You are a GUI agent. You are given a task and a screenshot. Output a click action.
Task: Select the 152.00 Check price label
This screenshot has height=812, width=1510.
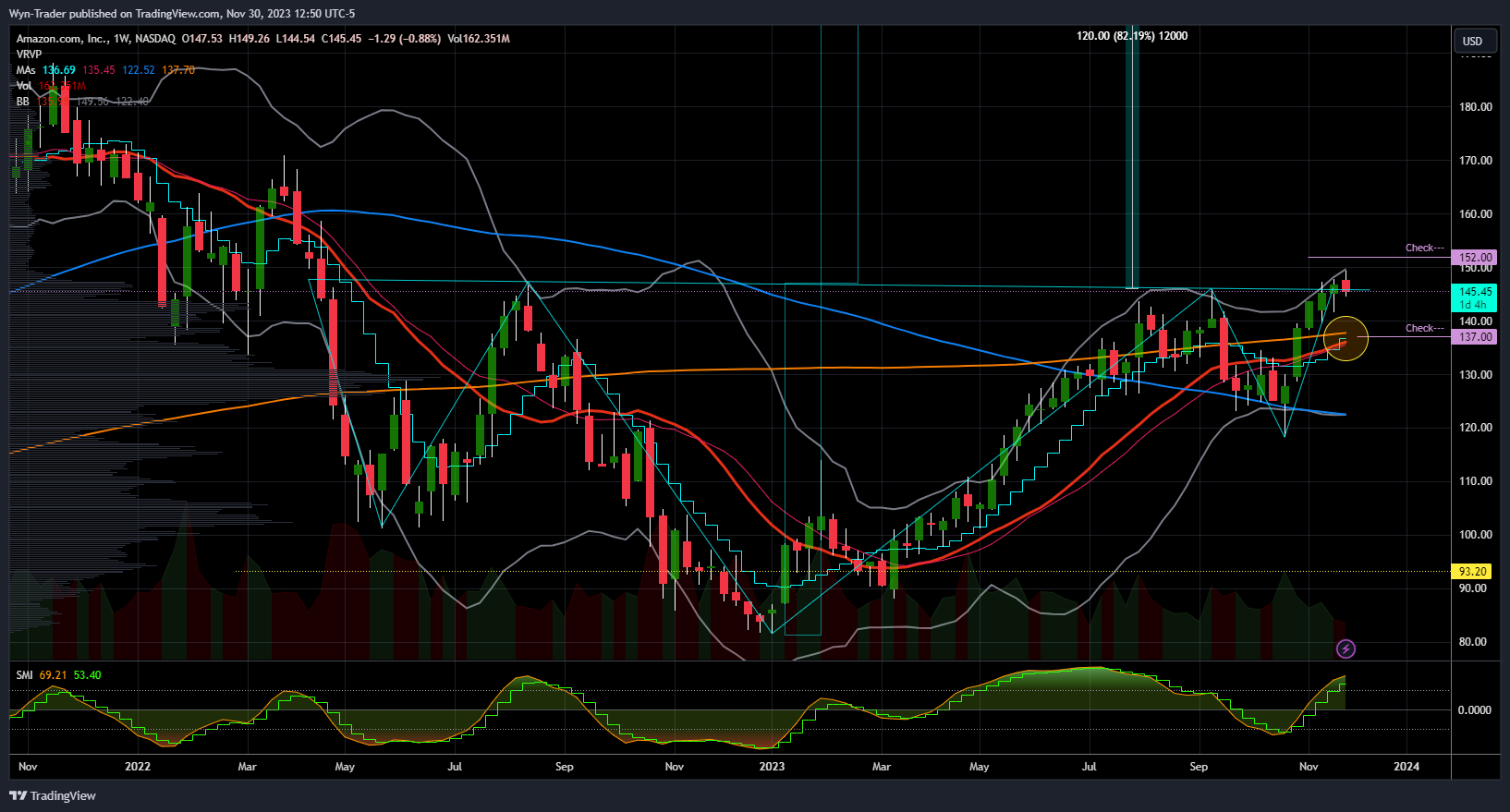[x=1475, y=258]
